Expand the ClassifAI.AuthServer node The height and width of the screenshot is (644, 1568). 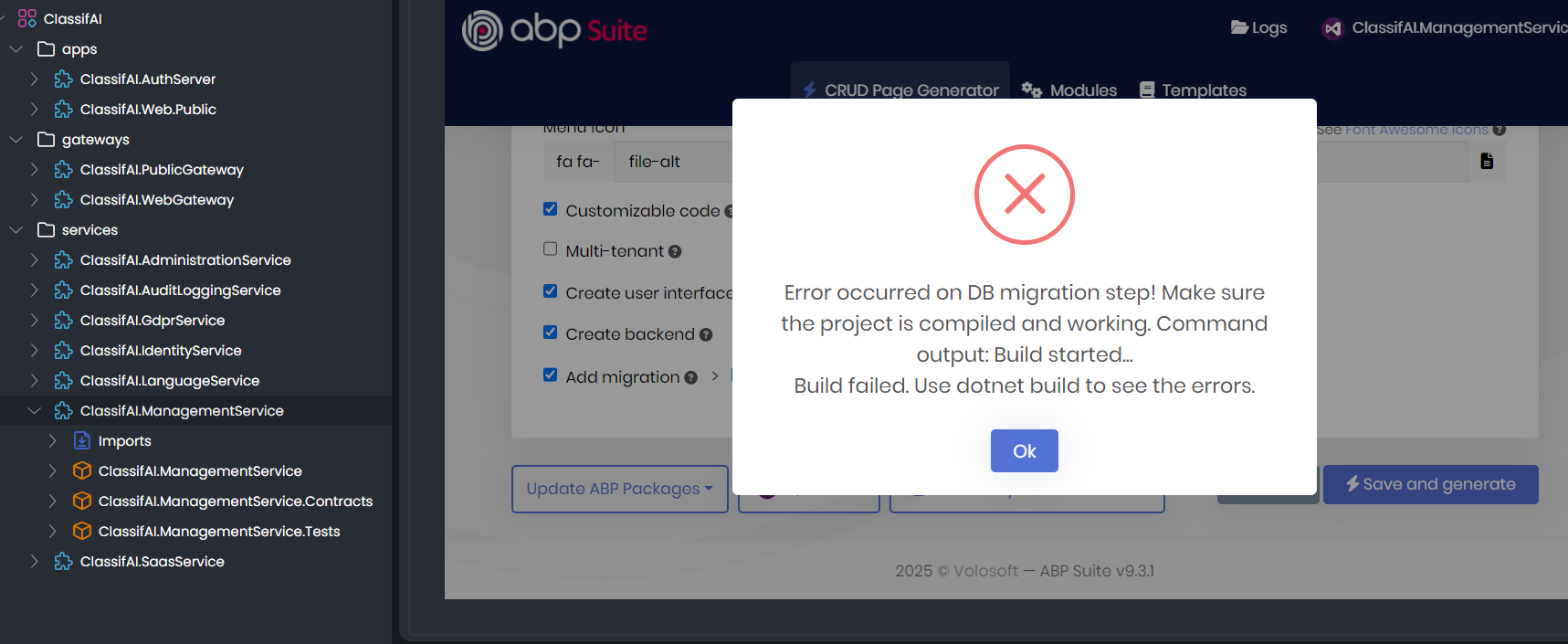34,79
